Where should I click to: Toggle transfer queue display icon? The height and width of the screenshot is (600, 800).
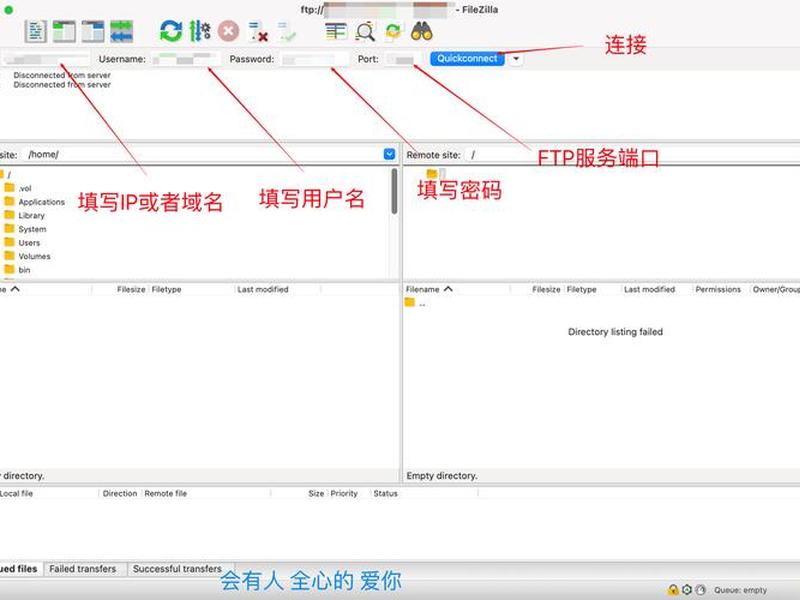(x=121, y=32)
